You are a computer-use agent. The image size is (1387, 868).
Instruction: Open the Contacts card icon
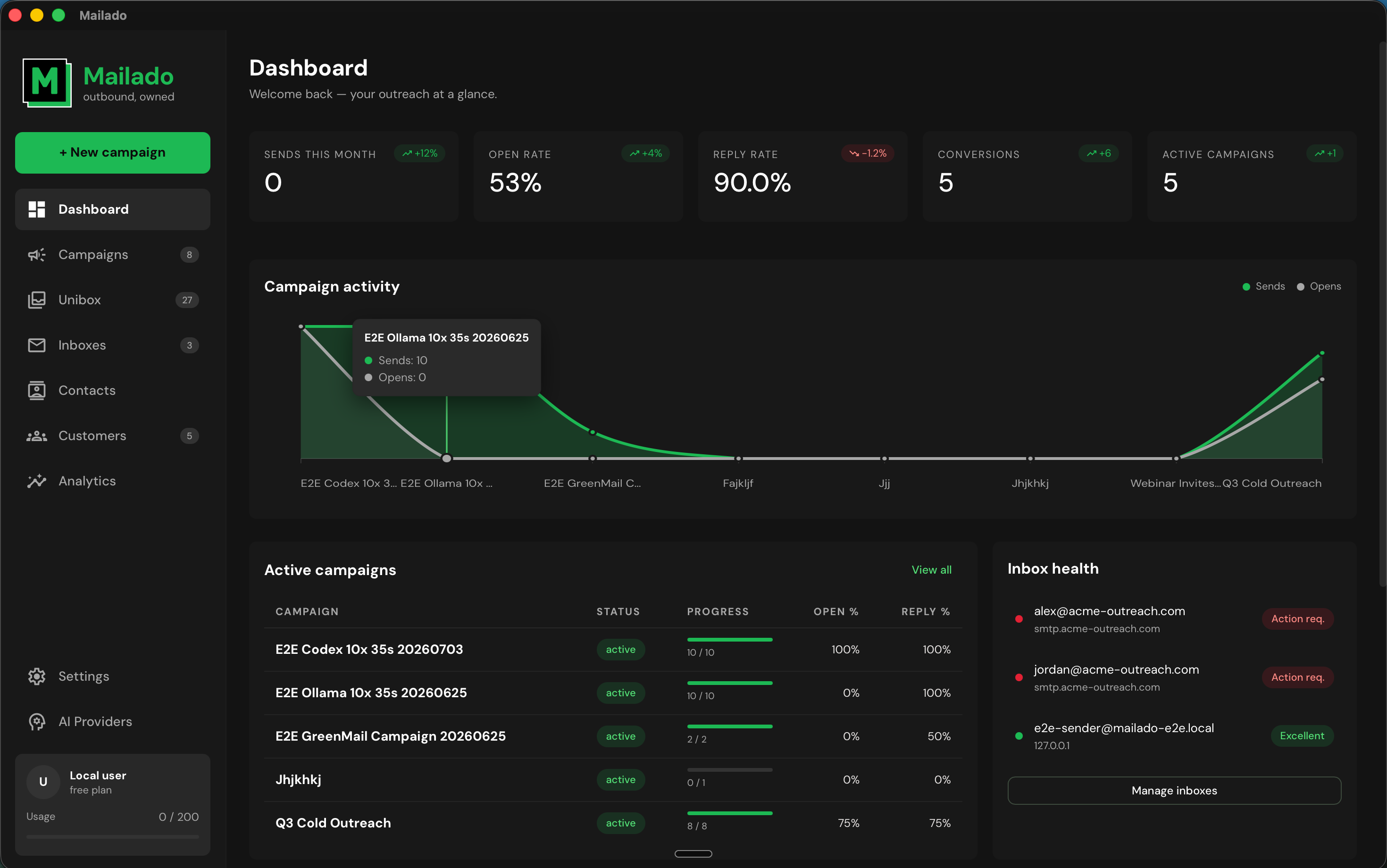click(37, 391)
